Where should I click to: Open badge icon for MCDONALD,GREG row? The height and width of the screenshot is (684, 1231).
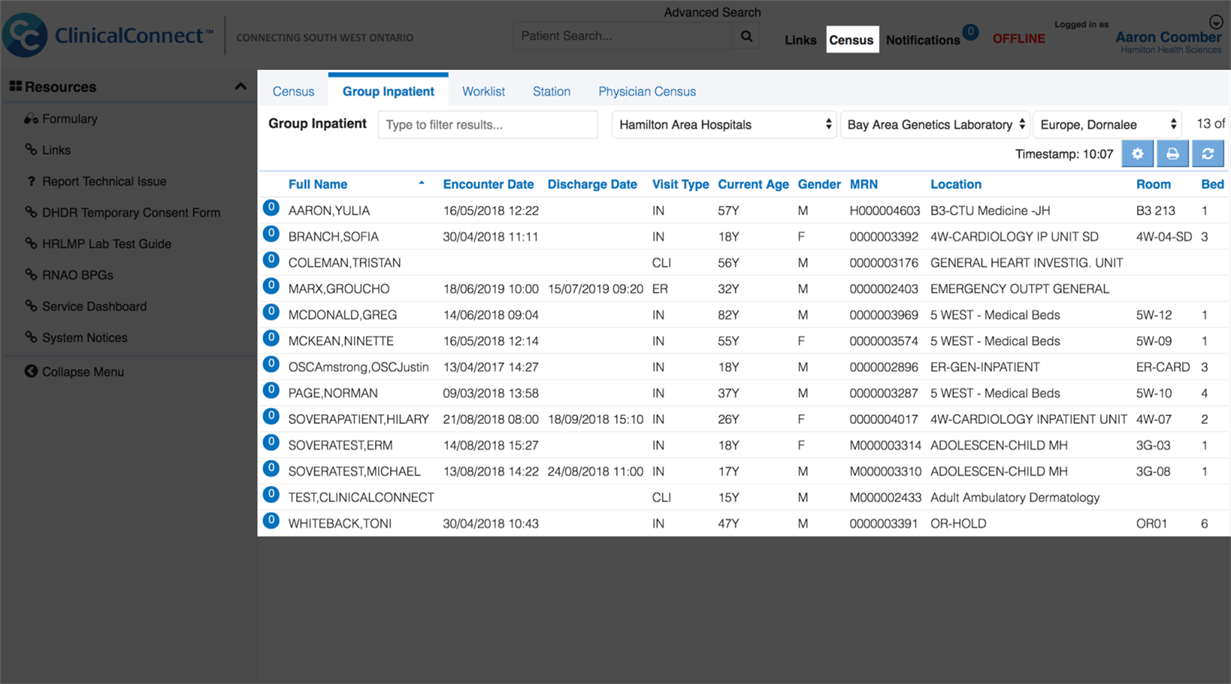pos(270,312)
